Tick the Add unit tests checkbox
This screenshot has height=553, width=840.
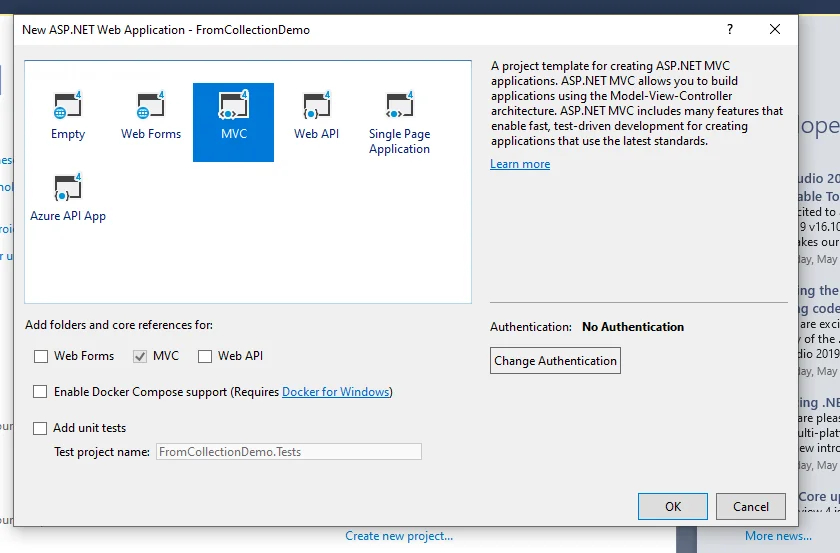[40, 428]
